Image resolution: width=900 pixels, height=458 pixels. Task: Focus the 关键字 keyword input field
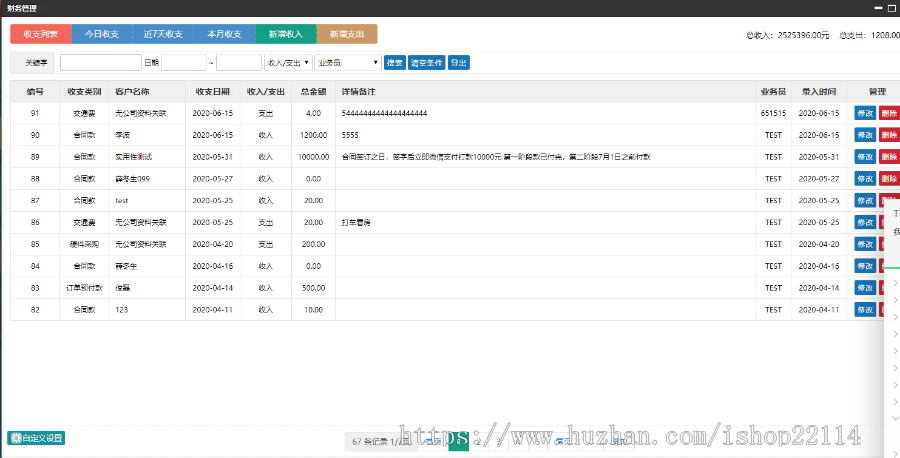[100, 63]
